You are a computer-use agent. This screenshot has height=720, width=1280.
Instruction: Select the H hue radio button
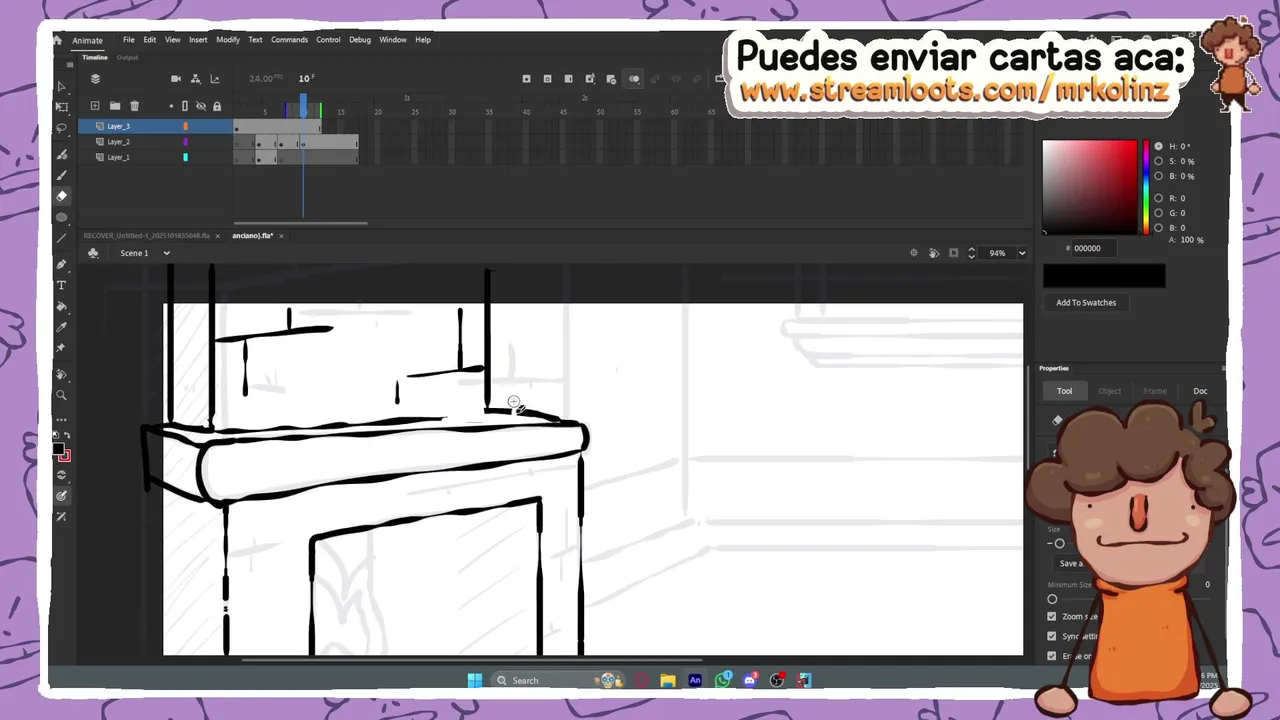tap(1159, 146)
